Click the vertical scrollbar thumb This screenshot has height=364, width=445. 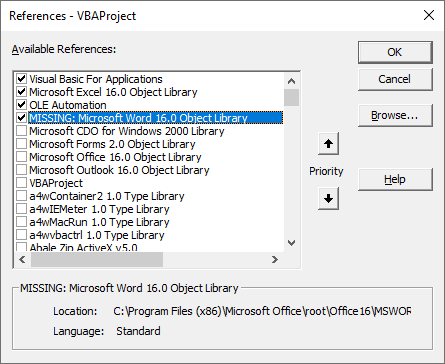pyautogui.click(x=291, y=97)
